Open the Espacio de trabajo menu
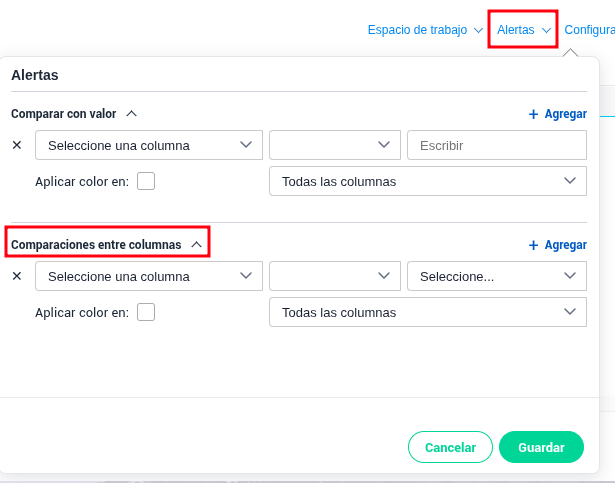Screen dimensions: 615x483 425,30
